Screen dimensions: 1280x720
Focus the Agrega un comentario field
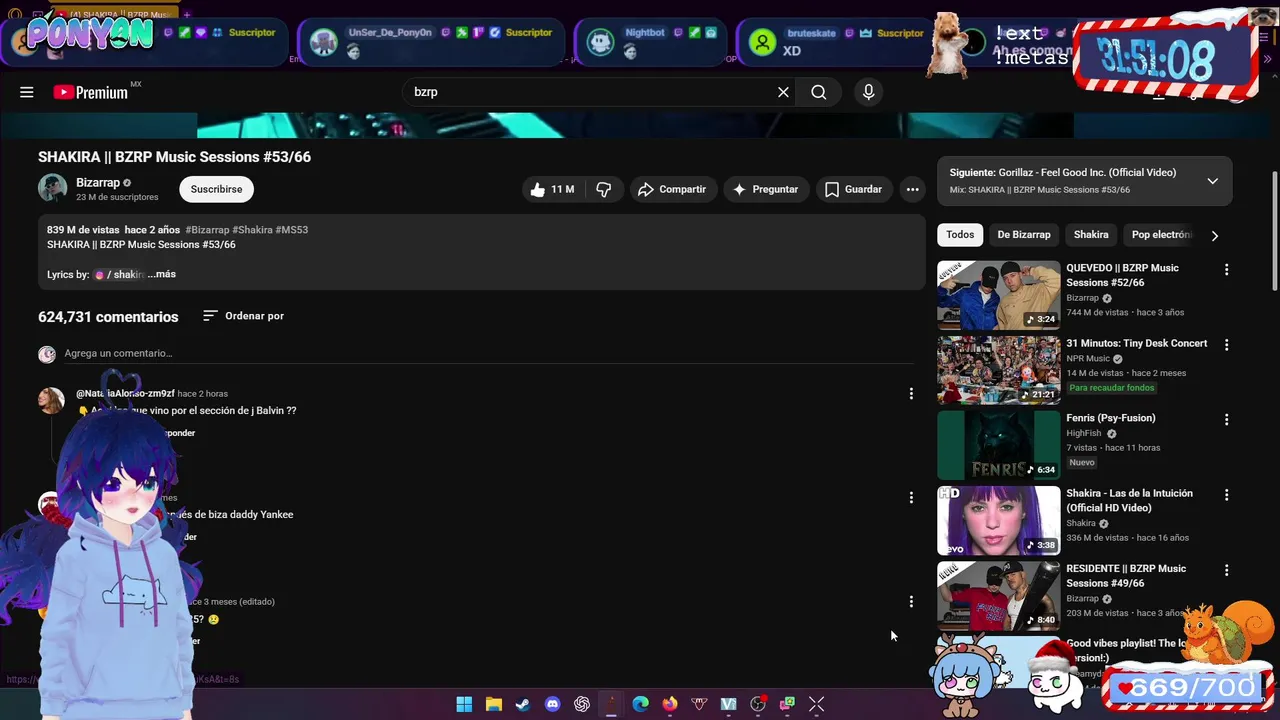click(489, 353)
